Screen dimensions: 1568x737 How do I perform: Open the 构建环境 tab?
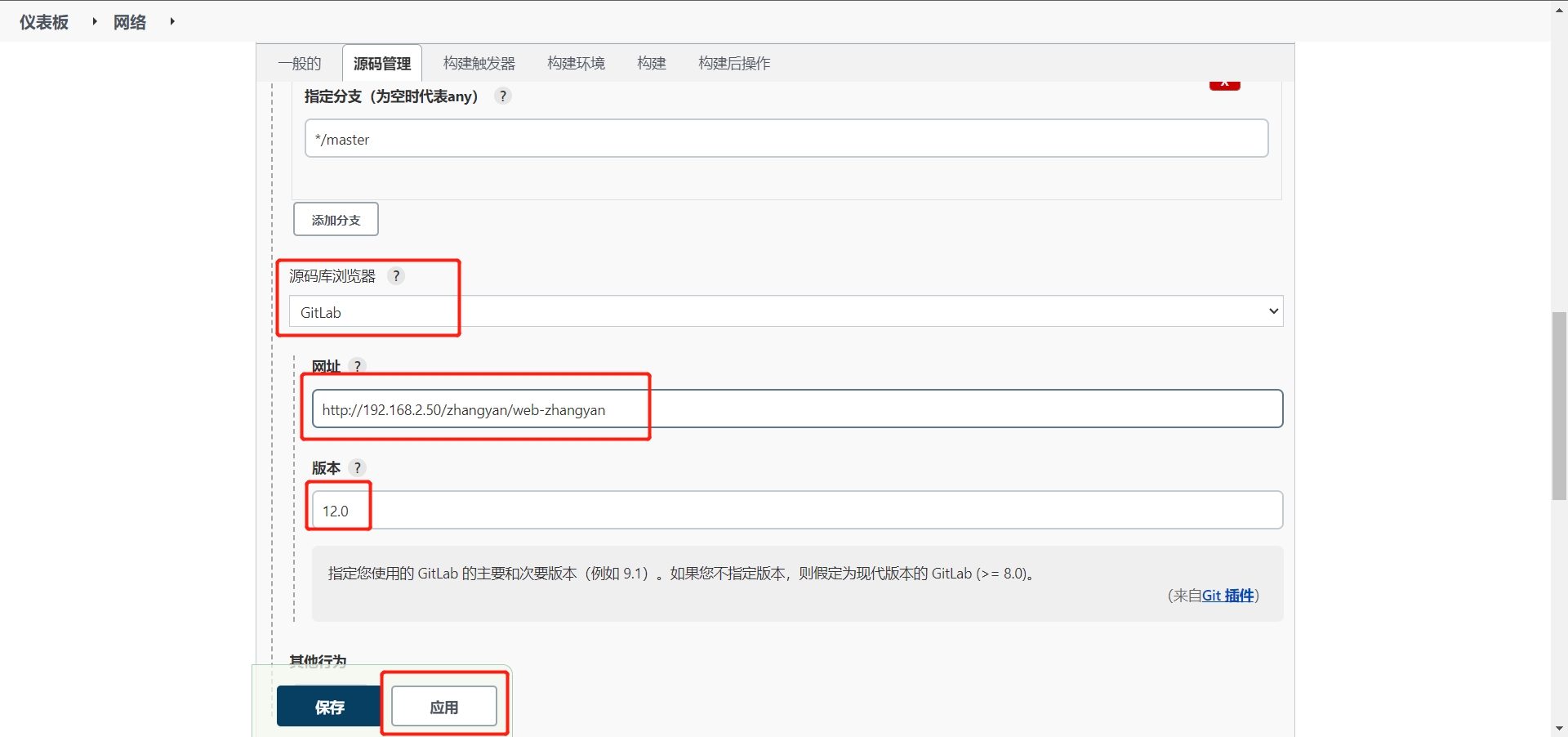pos(576,64)
